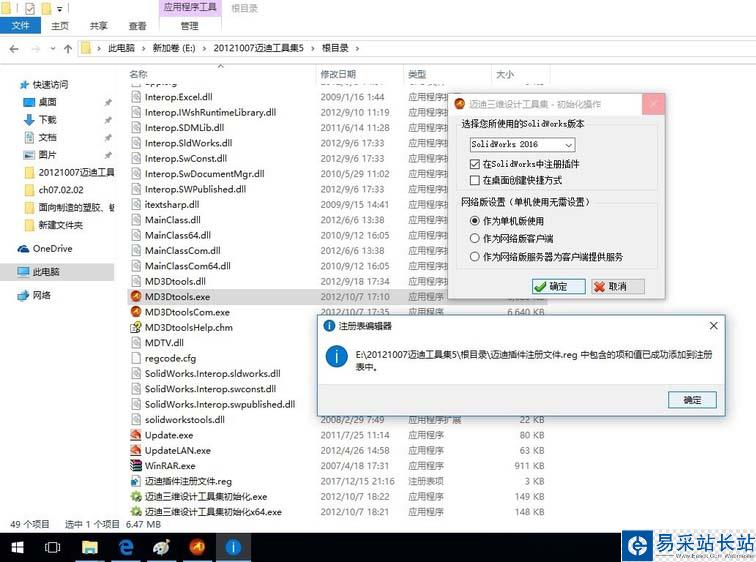Screen dimensions: 756x562
Task: Select 应用程序工具 contextual tab
Action: pyautogui.click(x=189, y=7)
